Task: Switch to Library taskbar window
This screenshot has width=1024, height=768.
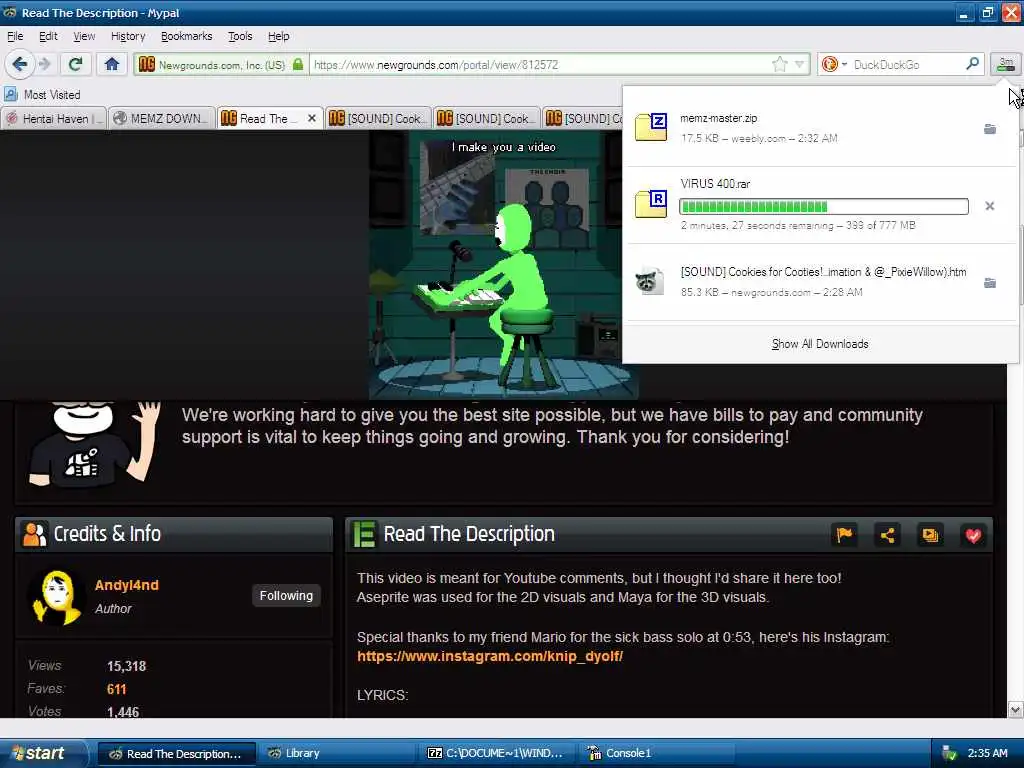Action: (x=336, y=753)
